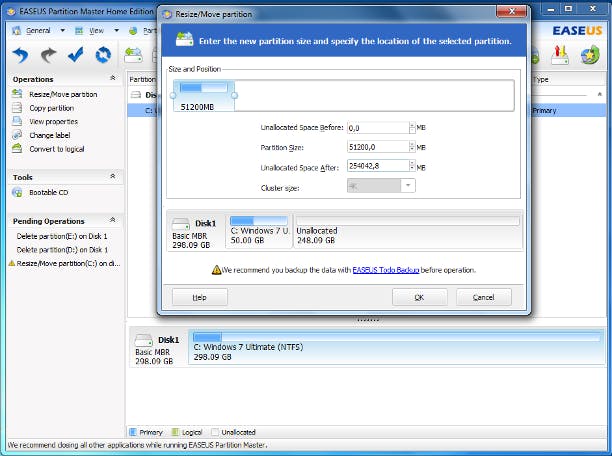This screenshot has width=612, height=456.
Task: Click the Primary legend swatch
Action: pos(132,432)
